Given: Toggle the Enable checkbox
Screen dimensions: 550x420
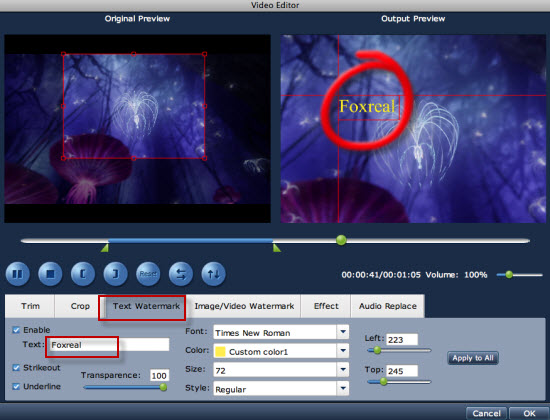Looking at the screenshot, I should point(16,330).
